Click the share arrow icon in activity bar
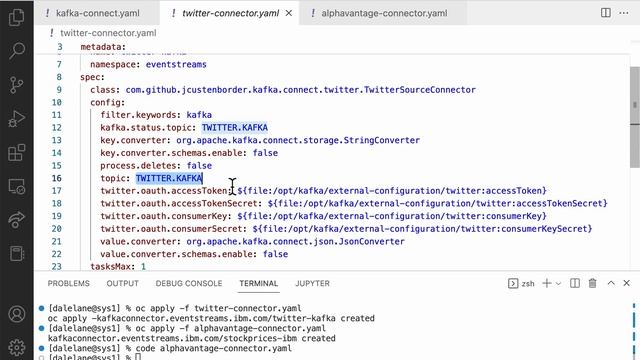 click(17, 220)
